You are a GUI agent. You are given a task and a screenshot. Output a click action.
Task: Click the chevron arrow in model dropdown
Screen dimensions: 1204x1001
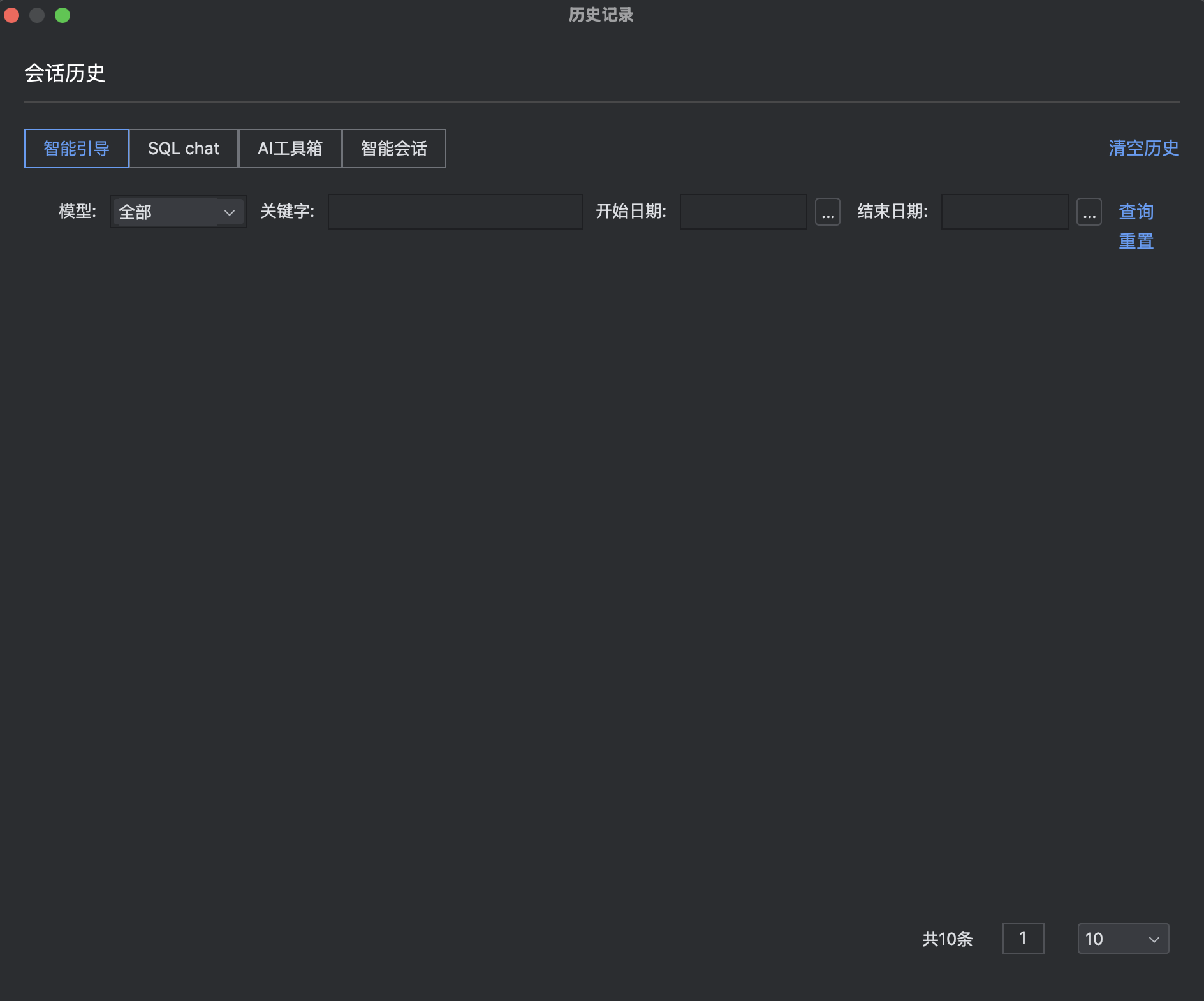pos(230,212)
